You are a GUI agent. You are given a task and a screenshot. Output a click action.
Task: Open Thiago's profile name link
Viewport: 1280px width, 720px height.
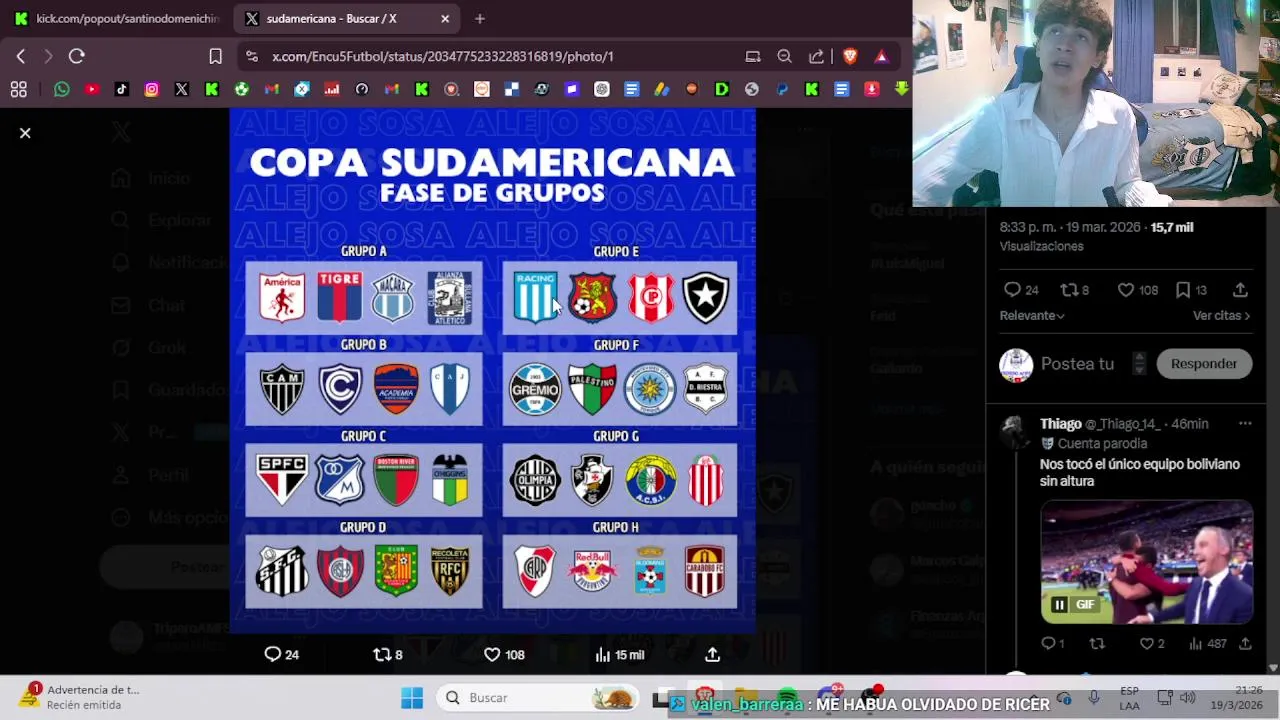tap(1060, 424)
